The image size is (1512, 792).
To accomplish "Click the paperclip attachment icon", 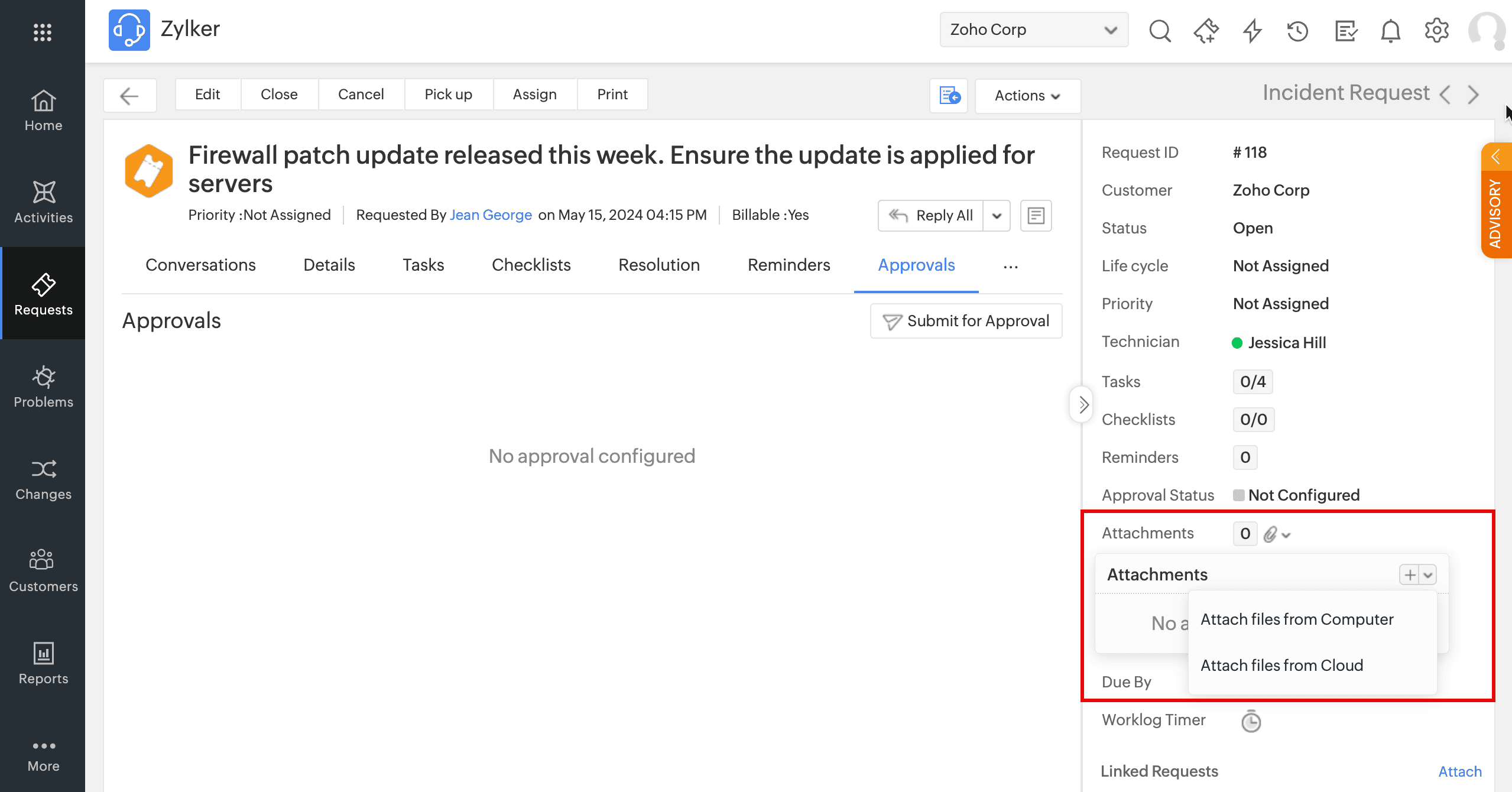I will pos(1271,534).
